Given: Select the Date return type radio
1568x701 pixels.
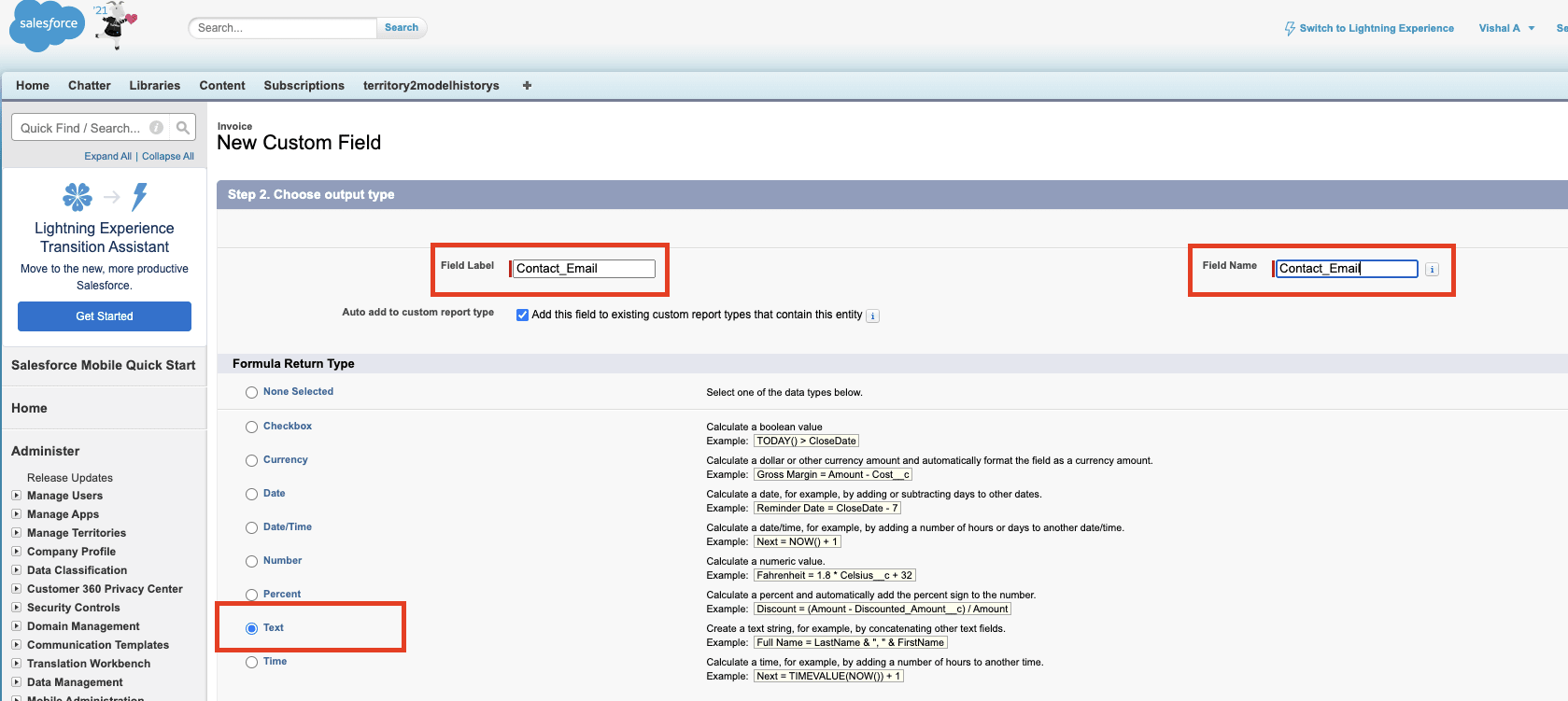Looking at the screenshot, I should pos(251,494).
